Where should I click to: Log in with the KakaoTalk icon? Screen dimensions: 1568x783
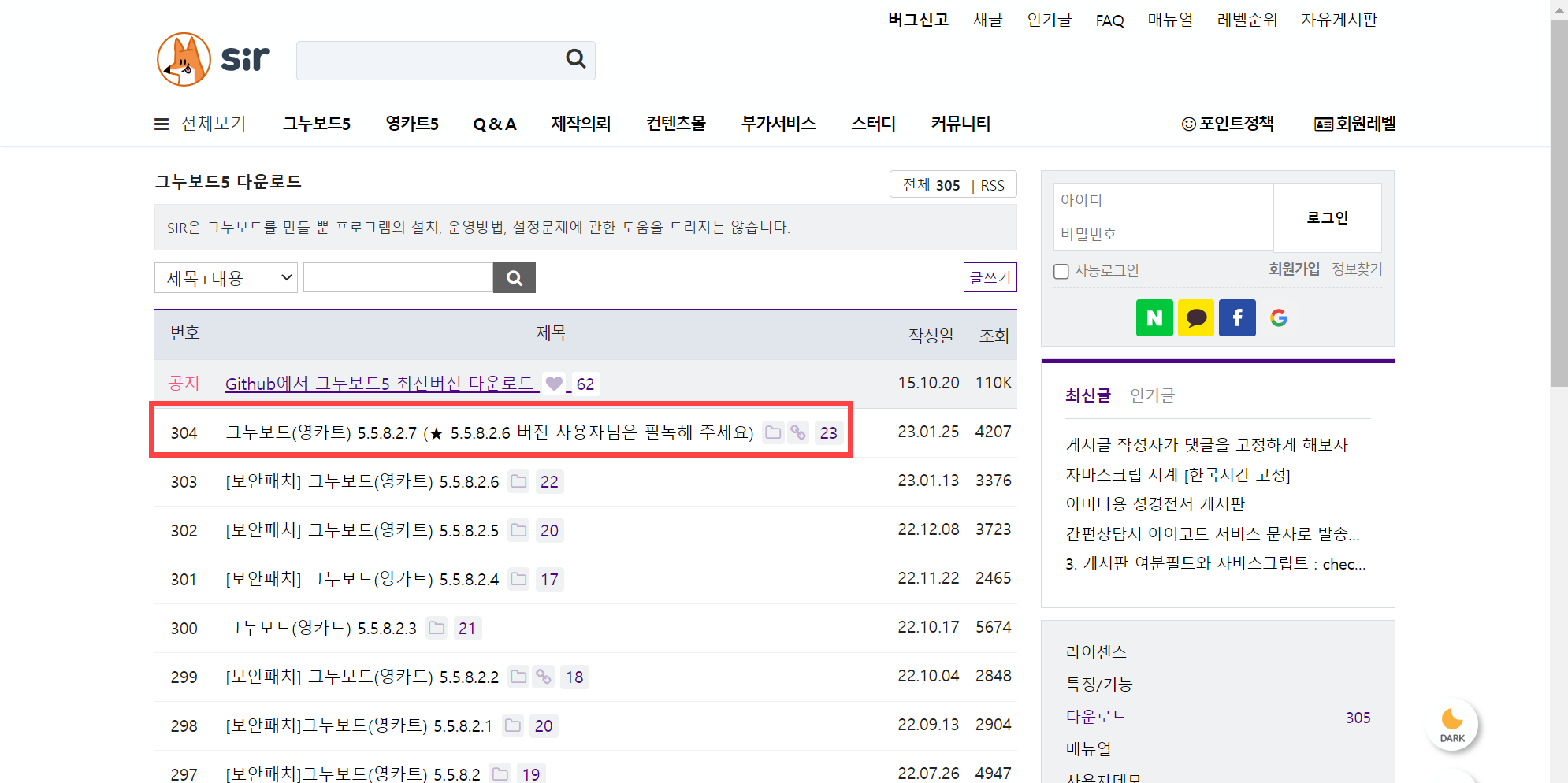pos(1196,317)
